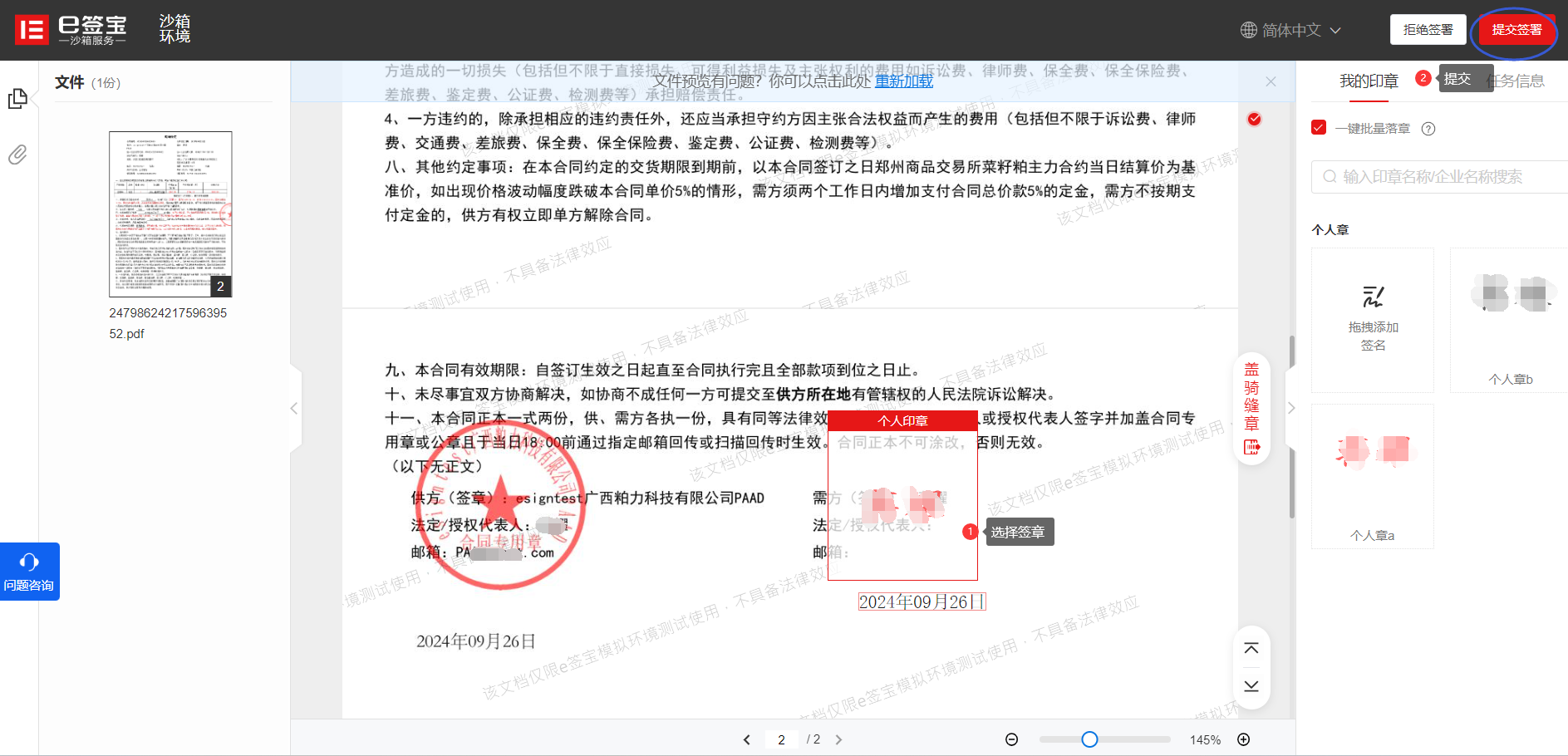
Task: Click the globe language icon
Action: [1248, 30]
